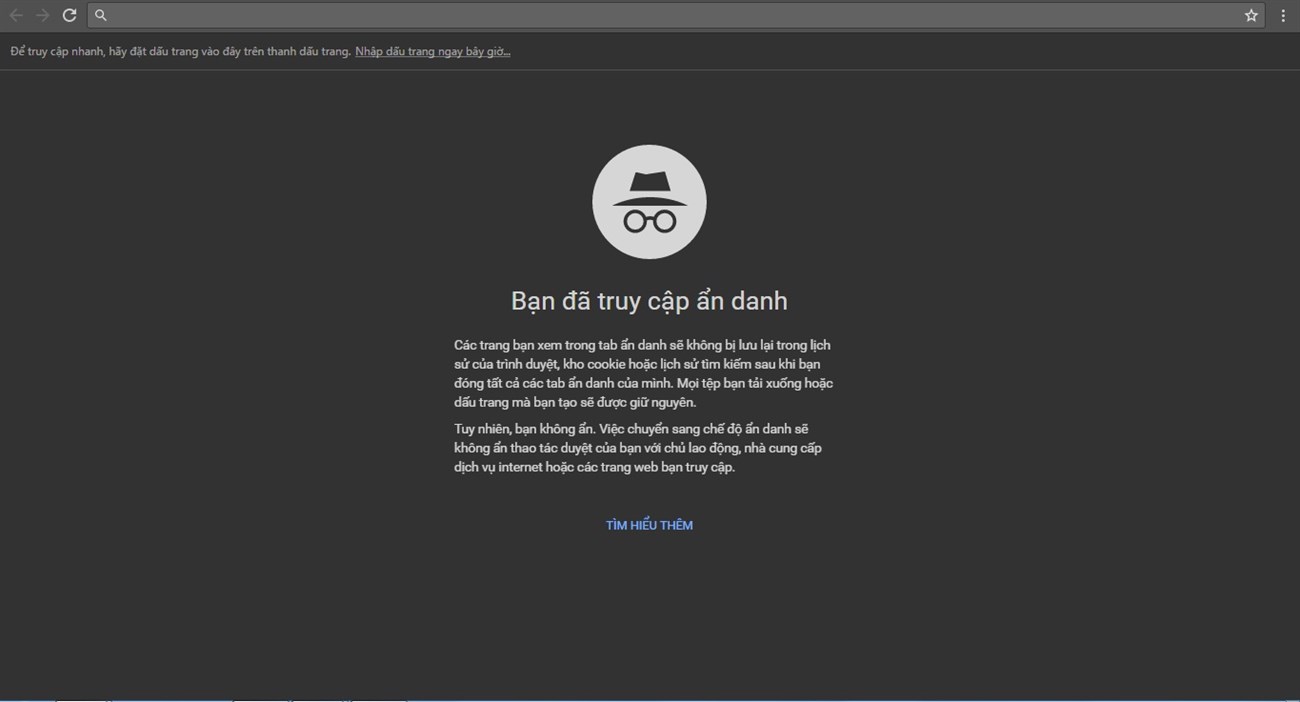Click the search magnifier in the address bar
Viewport: 1300px width, 702px height.
coord(101,15)
